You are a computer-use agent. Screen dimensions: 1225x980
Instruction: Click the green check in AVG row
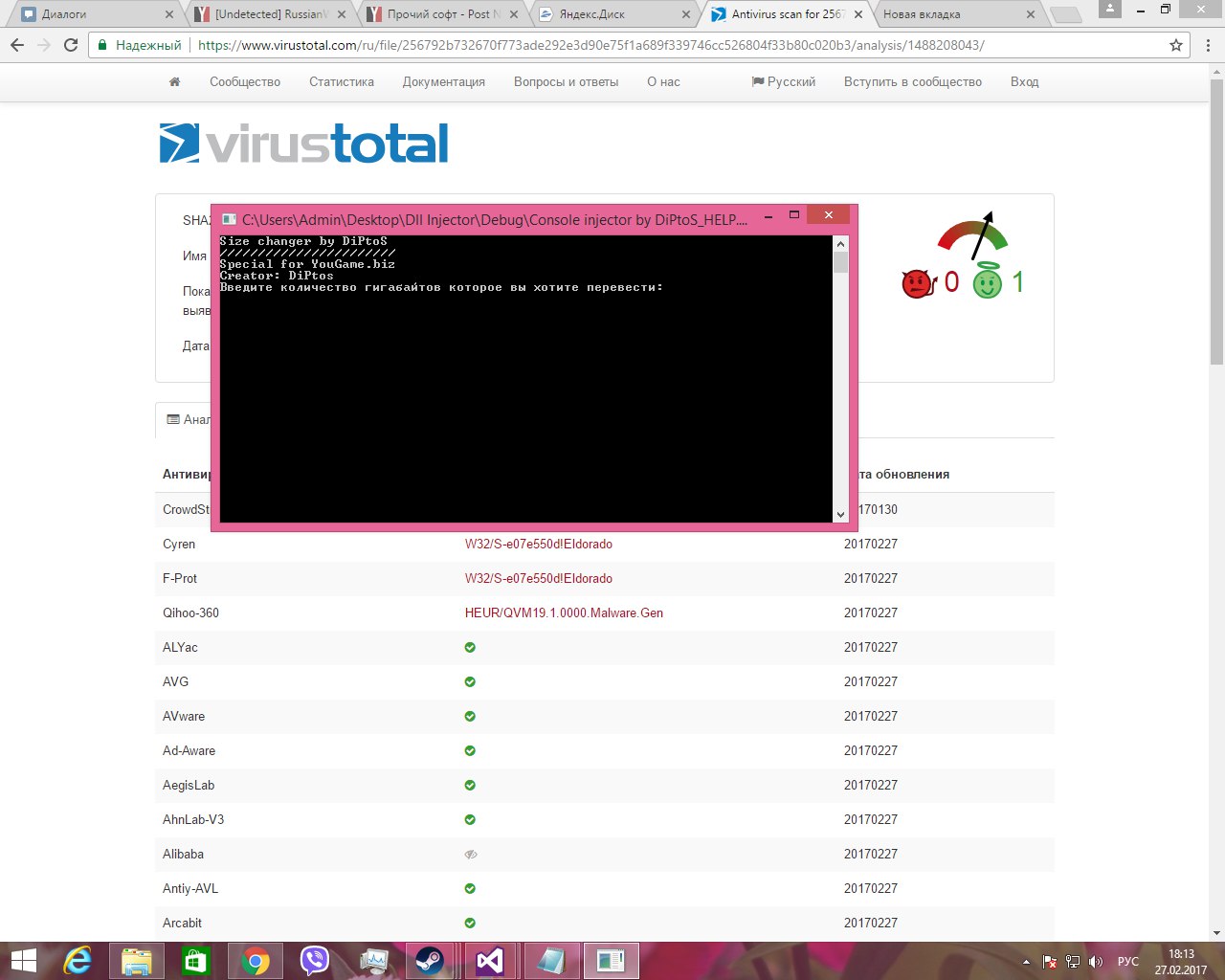[x=470, y=681]
